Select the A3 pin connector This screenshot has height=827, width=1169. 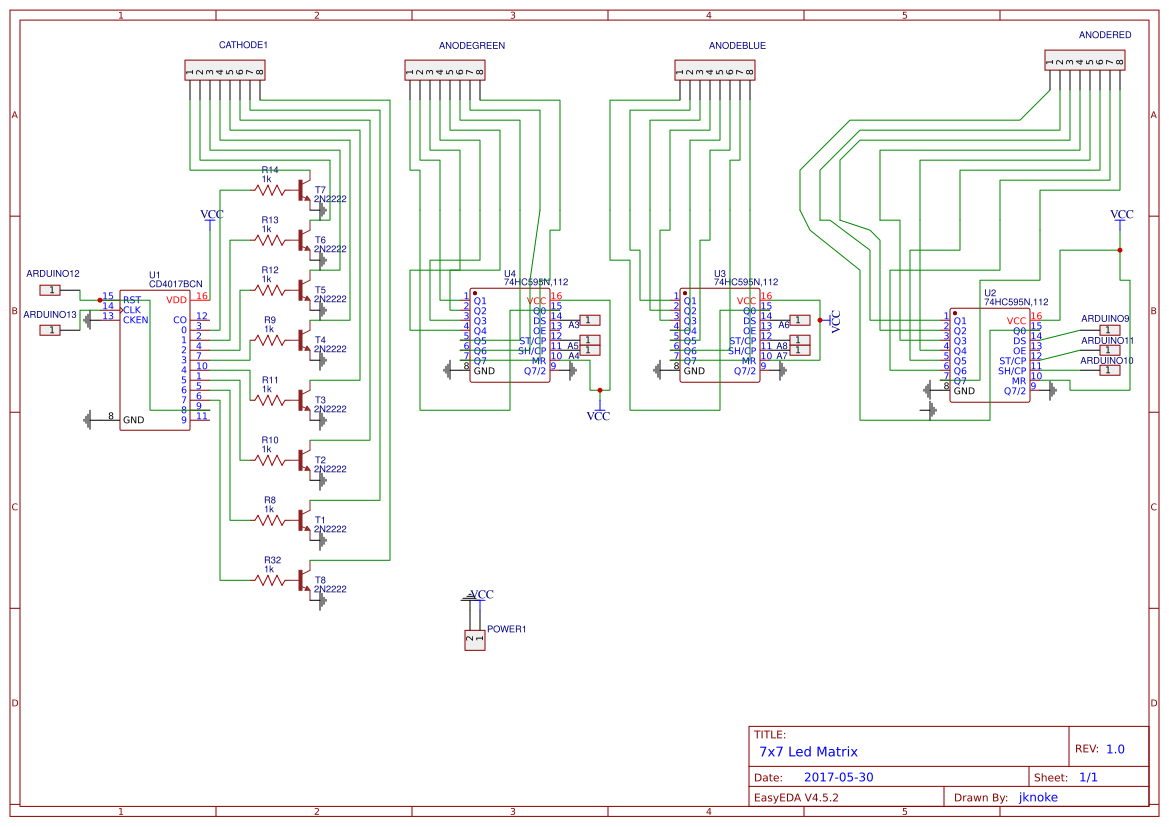(x=590, y=320)
